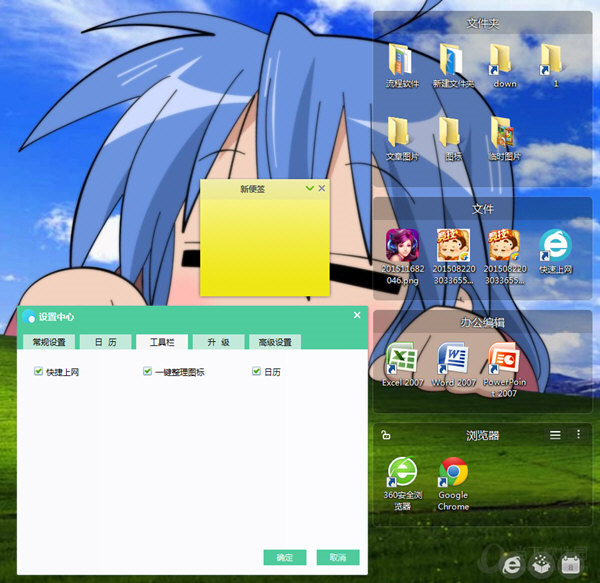Open the folder shortcut named 1
The height and width of the screenshot is (583, 600).
click(x=555, y=66)
